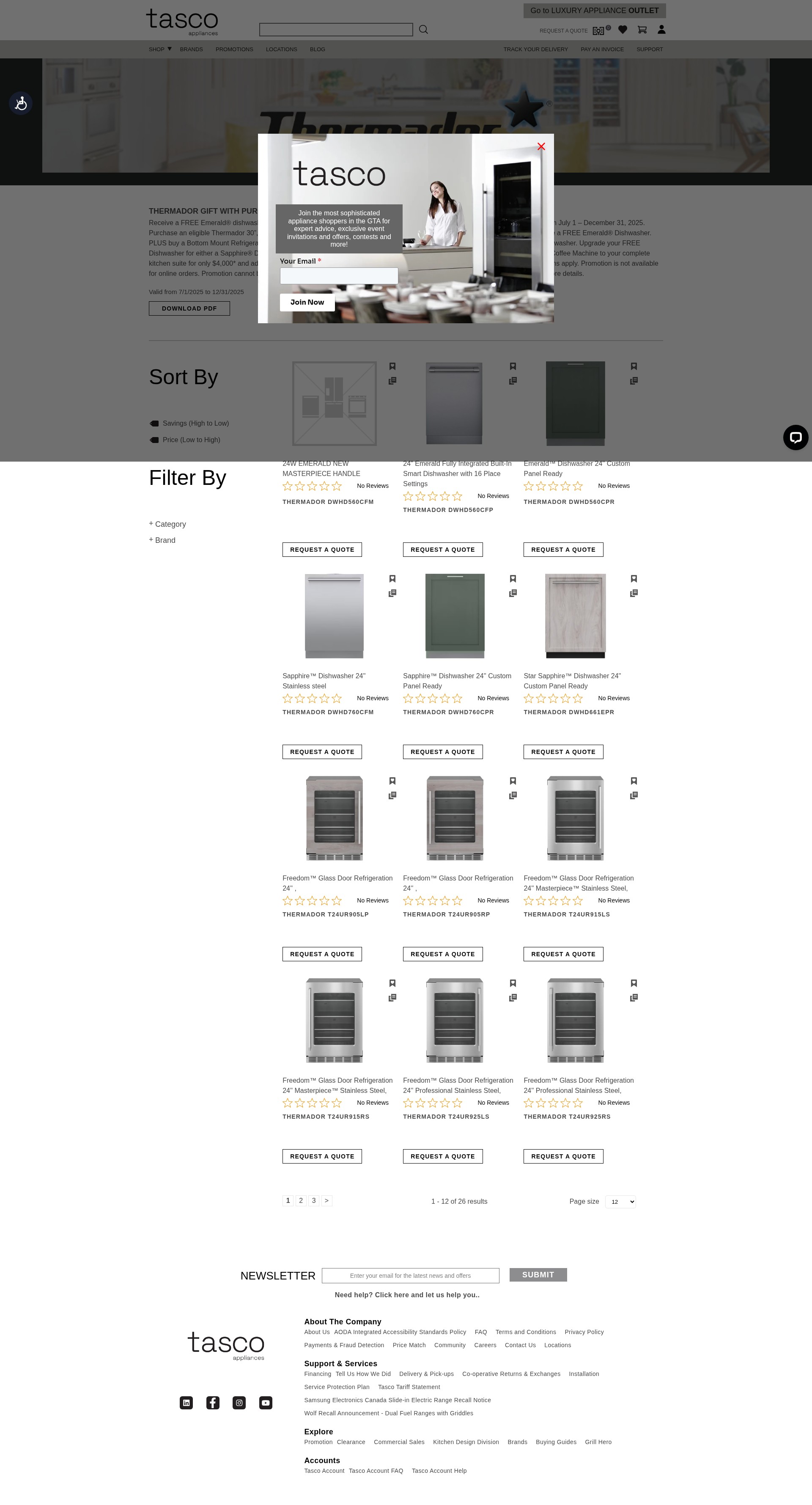
Task: Go to TRACK YOUR DELIVERY
Action: (536, 50)
